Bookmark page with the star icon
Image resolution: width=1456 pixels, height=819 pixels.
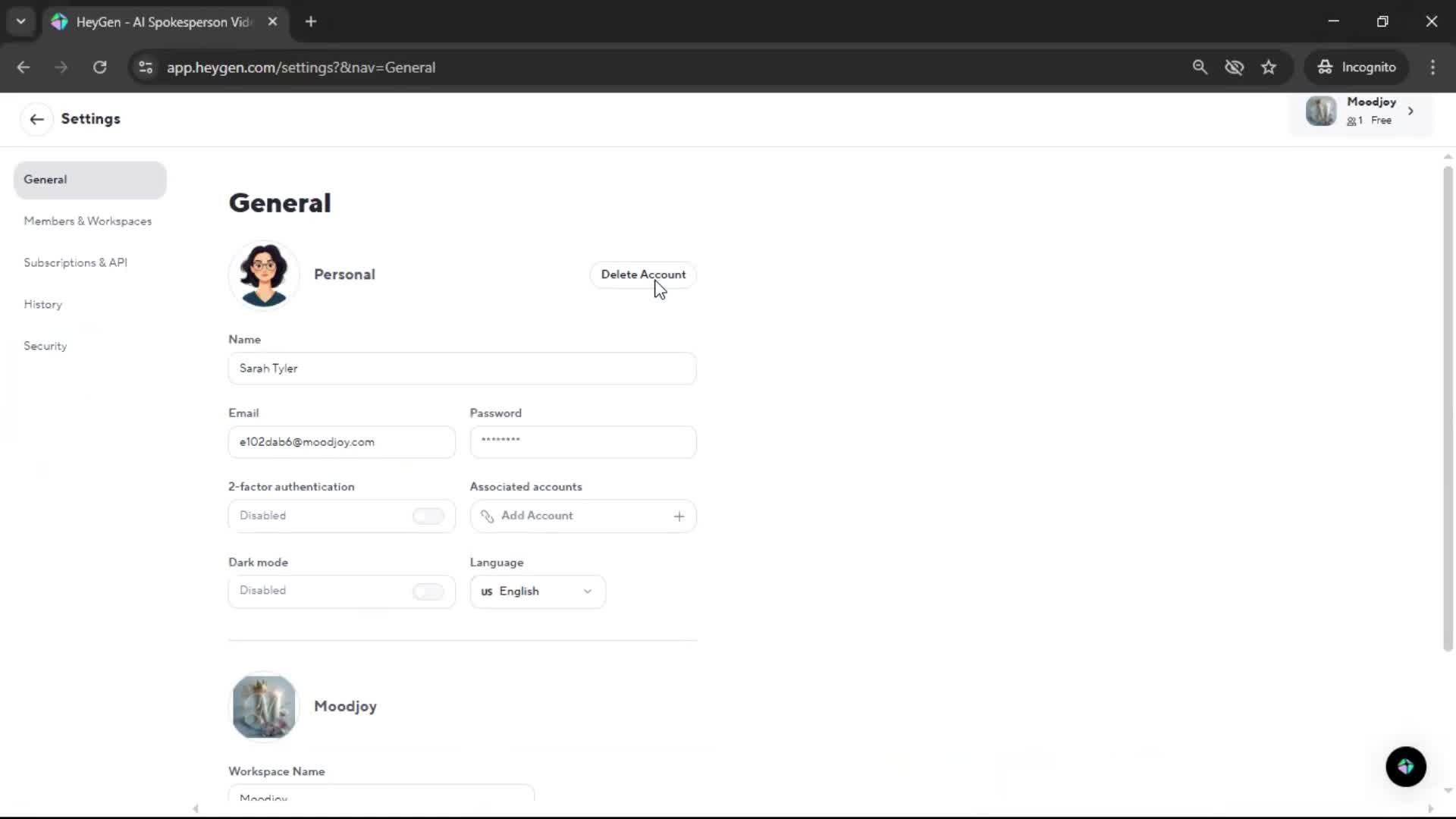1269,67
